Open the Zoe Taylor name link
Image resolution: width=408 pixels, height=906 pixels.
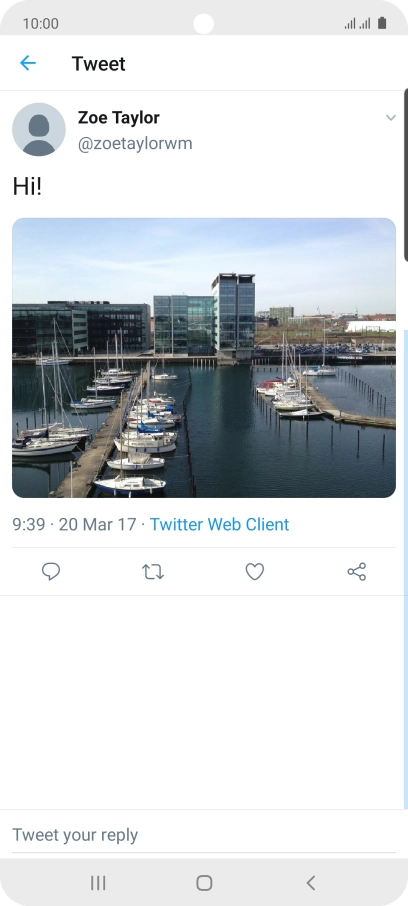(x=118, y=118)
